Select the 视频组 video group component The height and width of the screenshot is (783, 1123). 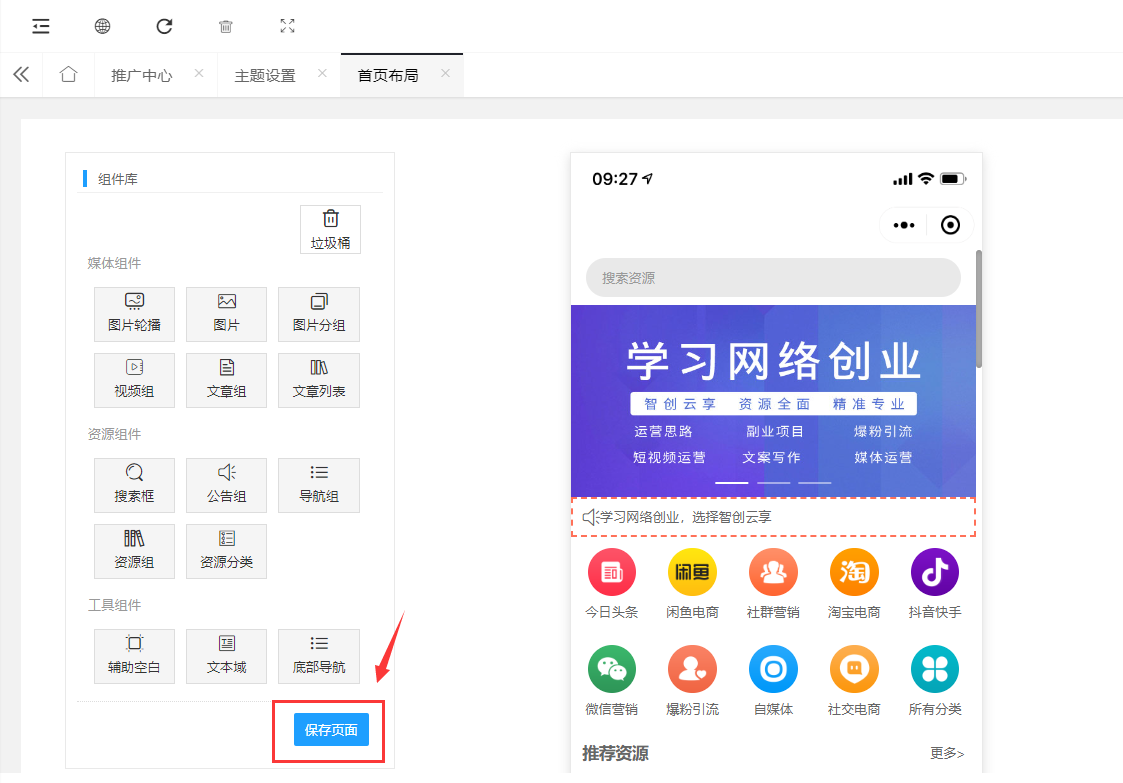(135, 380)
